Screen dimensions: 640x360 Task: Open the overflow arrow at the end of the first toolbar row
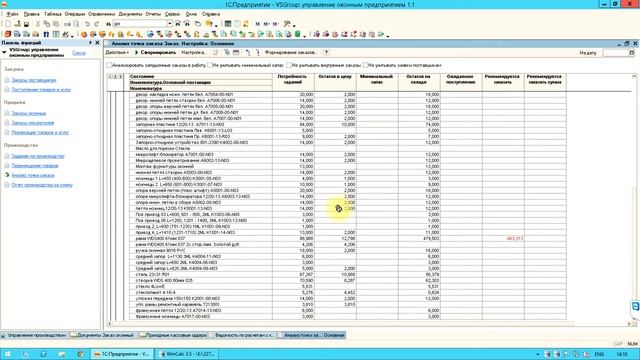point(294,26)
